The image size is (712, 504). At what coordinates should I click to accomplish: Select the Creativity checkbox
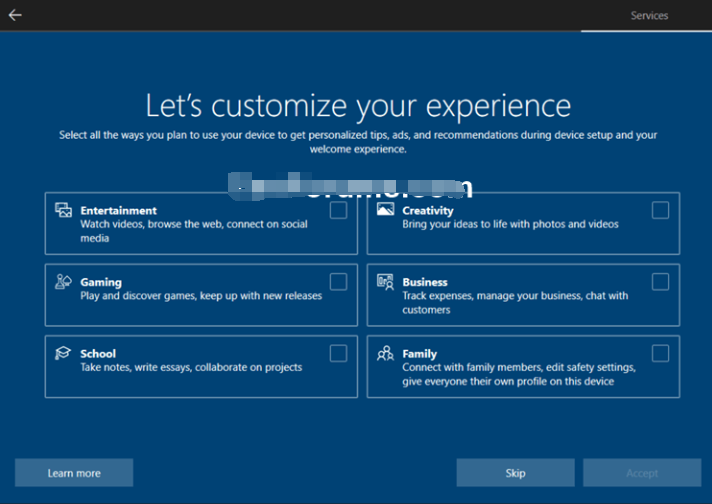(660, 210)
